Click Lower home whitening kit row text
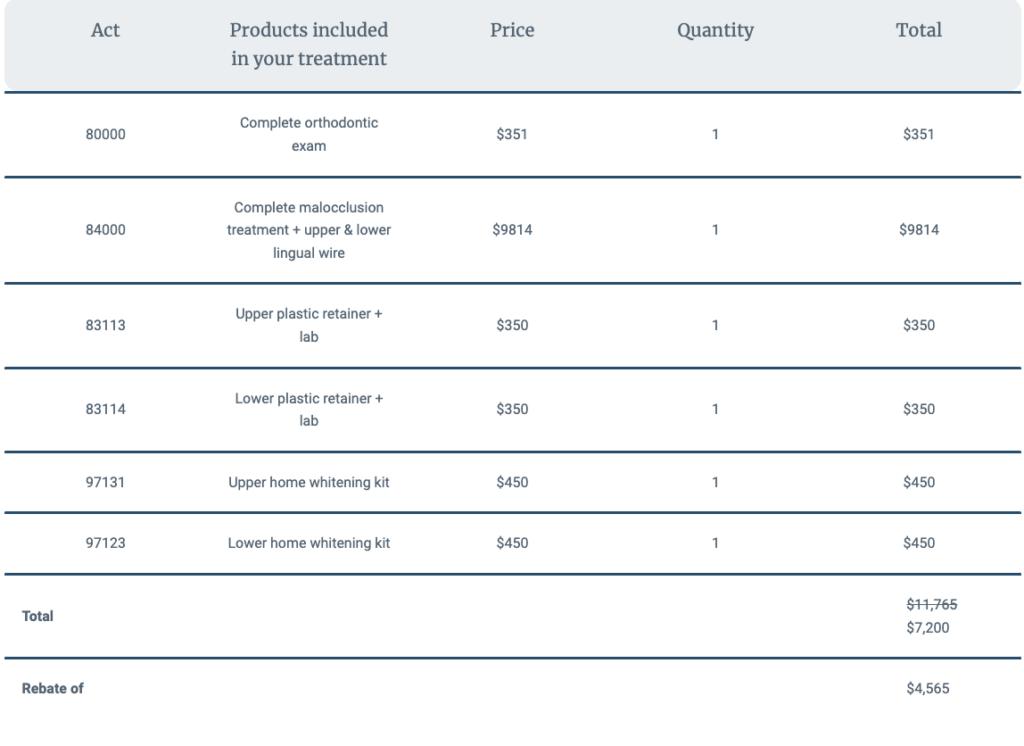1024x746 pixels. point(309,543)
